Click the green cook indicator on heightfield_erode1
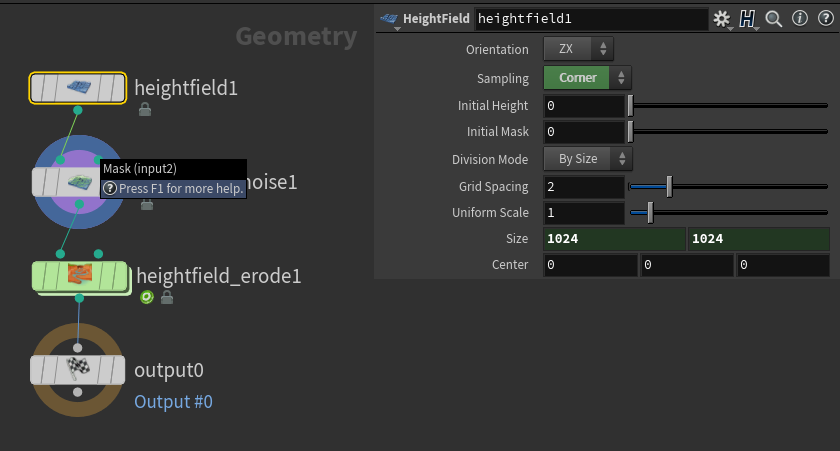The width and height of the screenshot is (840, 451). point(147,297)
